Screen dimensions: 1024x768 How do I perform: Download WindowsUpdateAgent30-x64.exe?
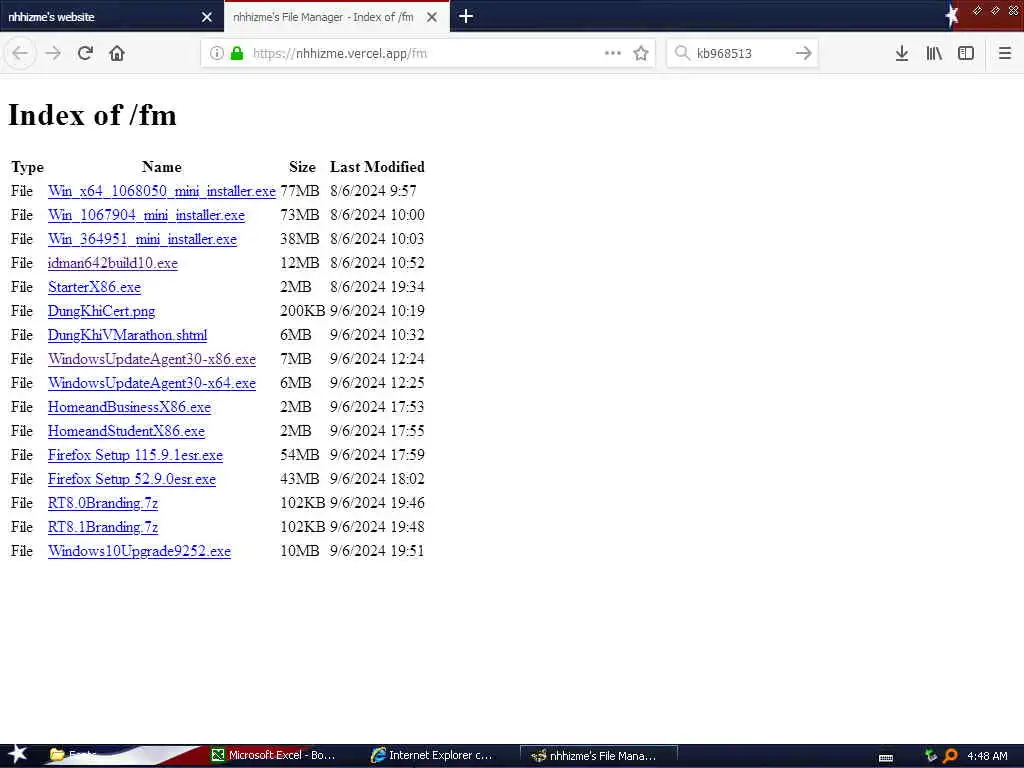(152, 383)
